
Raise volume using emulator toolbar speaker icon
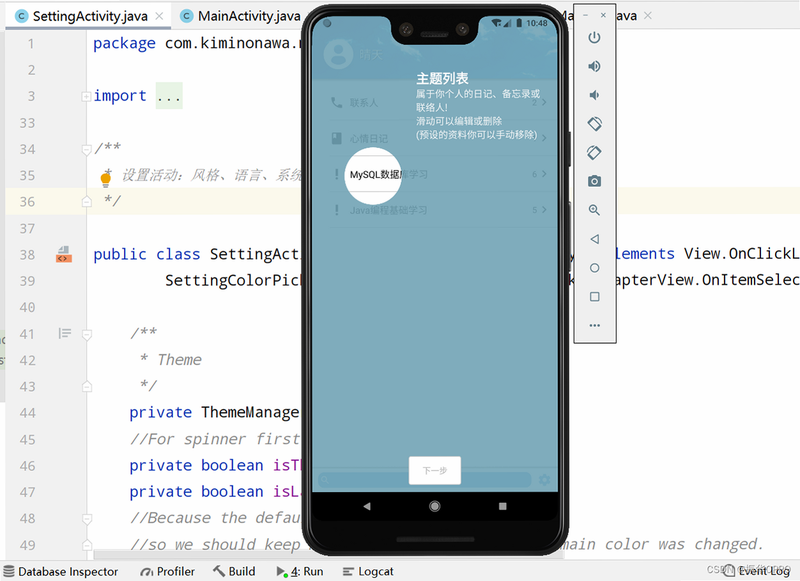coord(594,66)
